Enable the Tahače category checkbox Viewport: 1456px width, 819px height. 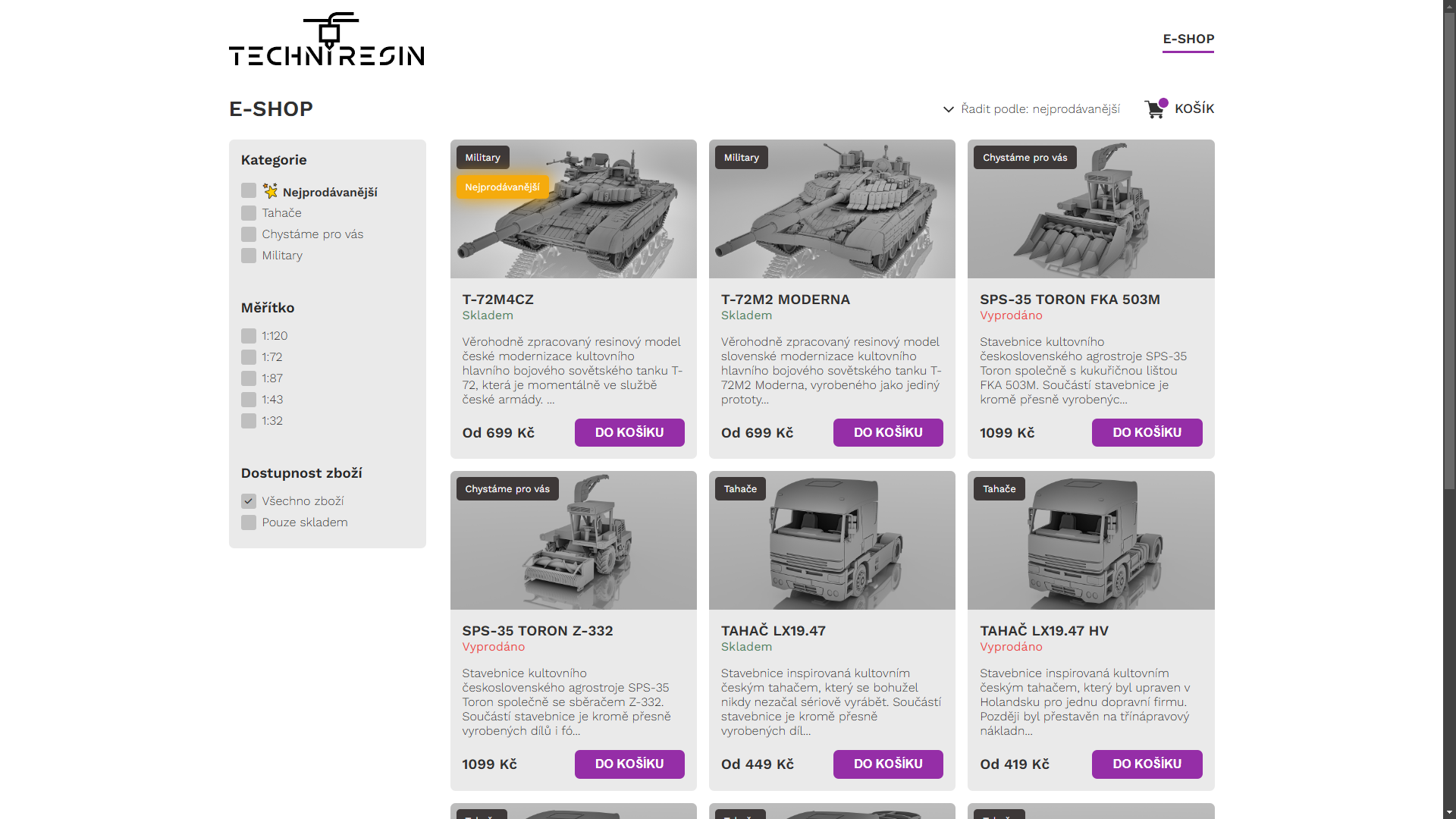[x=249, y=213]
